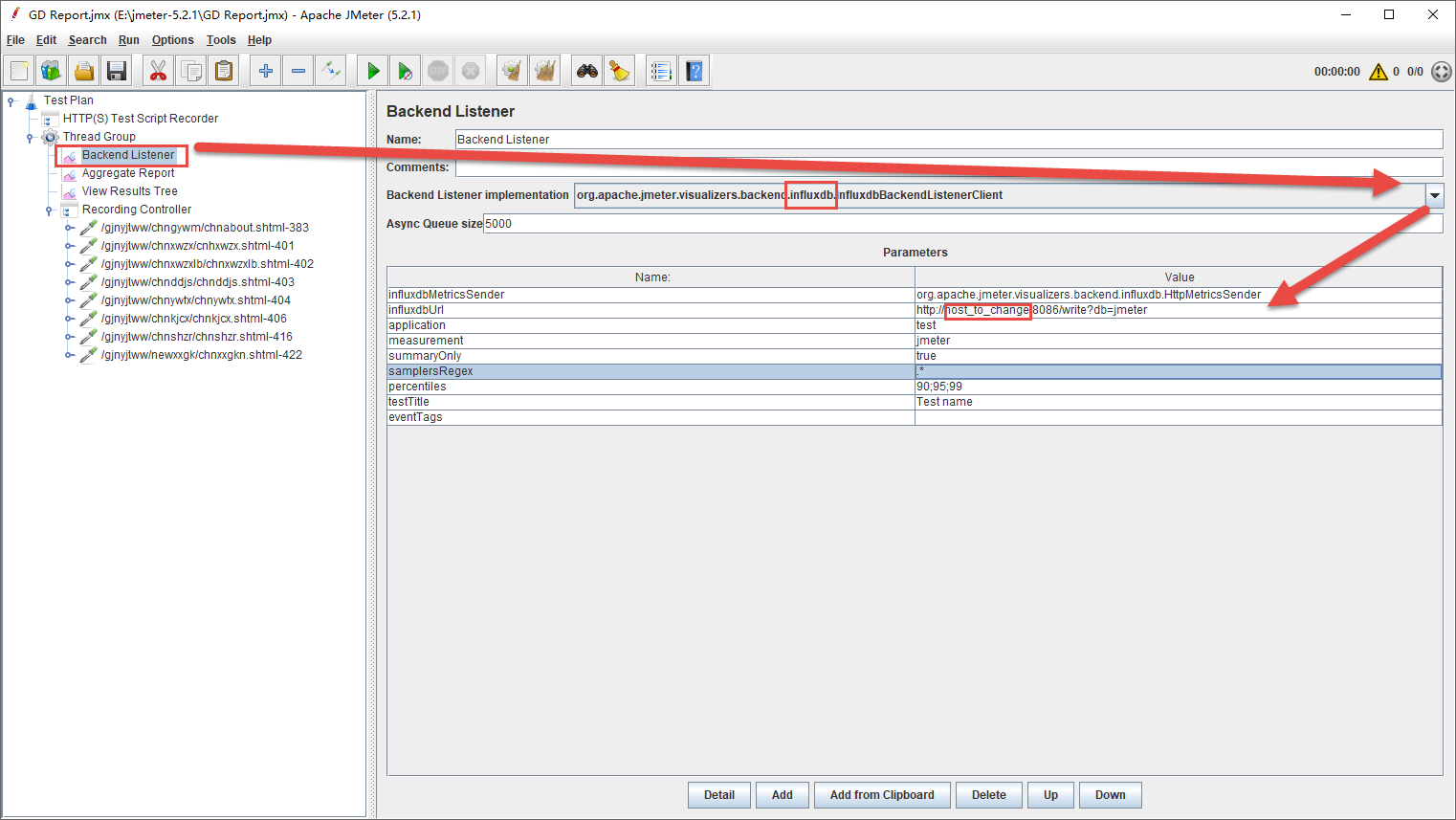Collapse the Thread Group tree node
This screenshot has width=1456, height=820.
[30, 138]
